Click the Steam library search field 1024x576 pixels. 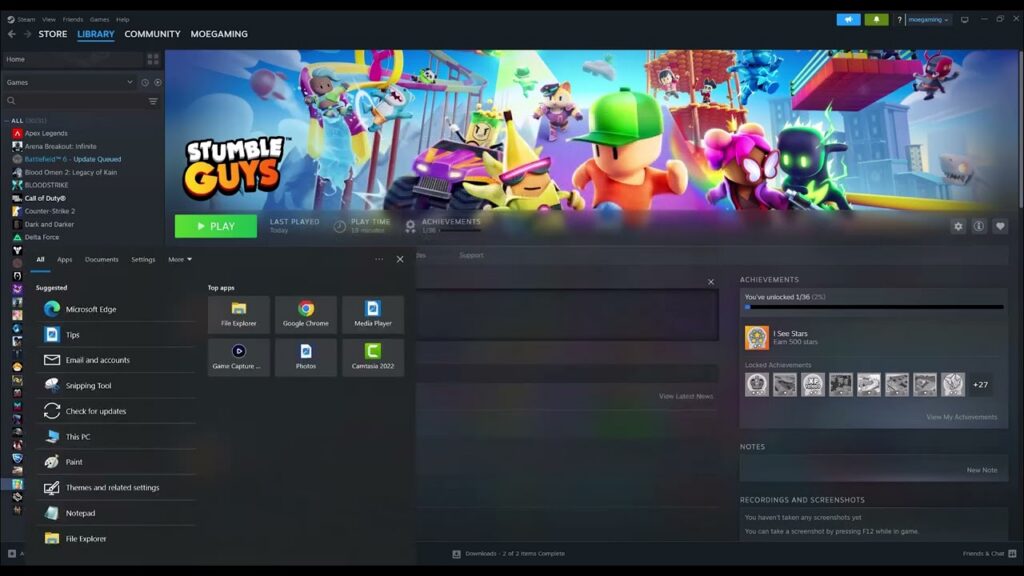74,101
